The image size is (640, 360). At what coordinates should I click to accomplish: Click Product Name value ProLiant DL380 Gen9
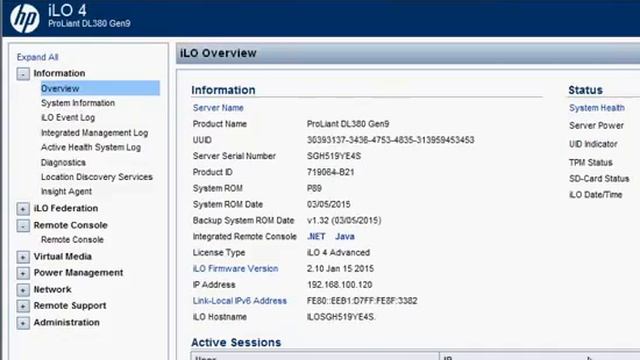point(348,124)
